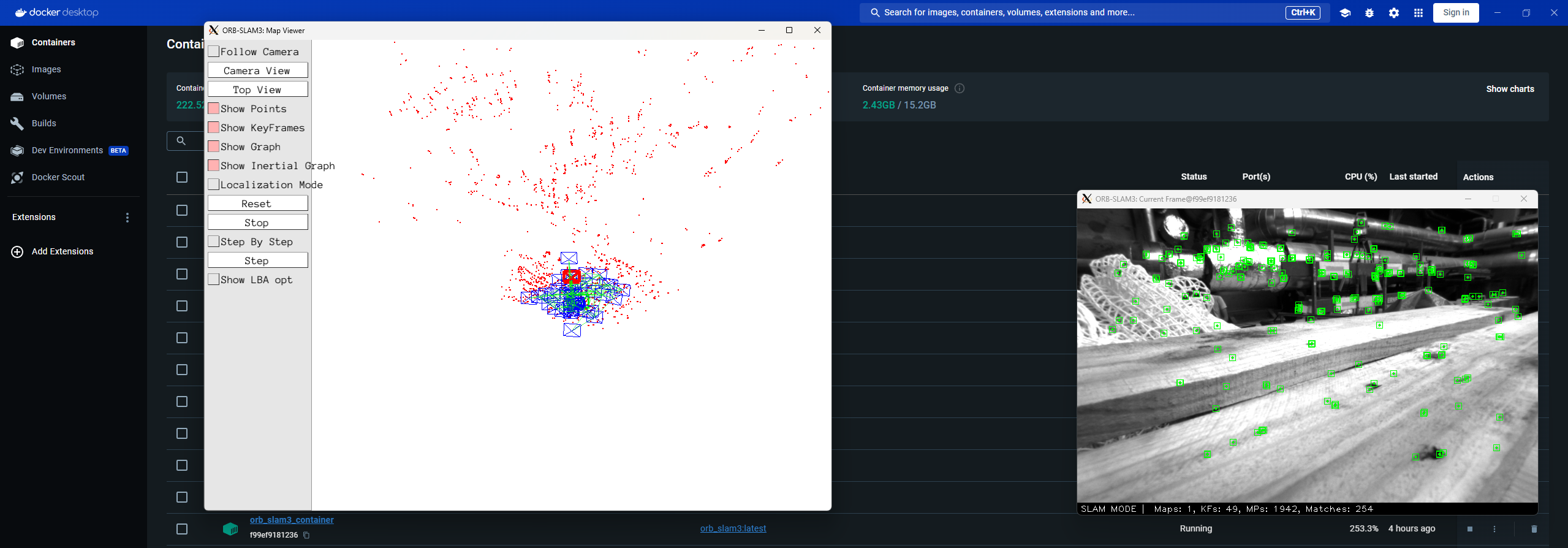Click the Reset button in Map Viewer
The image size is (1568, 548).
coord(257,204)
